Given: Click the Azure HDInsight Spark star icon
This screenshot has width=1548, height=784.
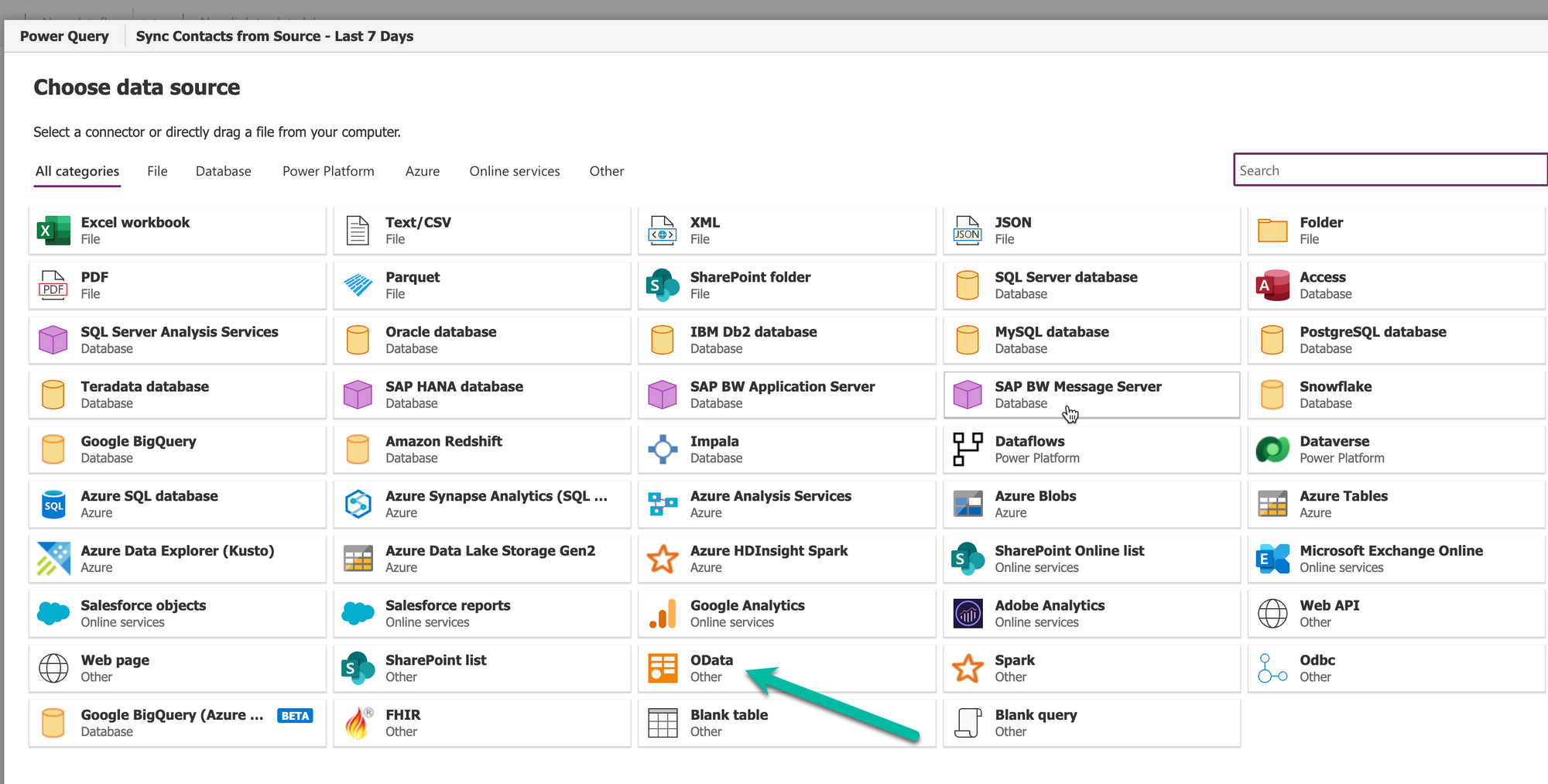Looking at the screenshot, I should coord(663,559).
